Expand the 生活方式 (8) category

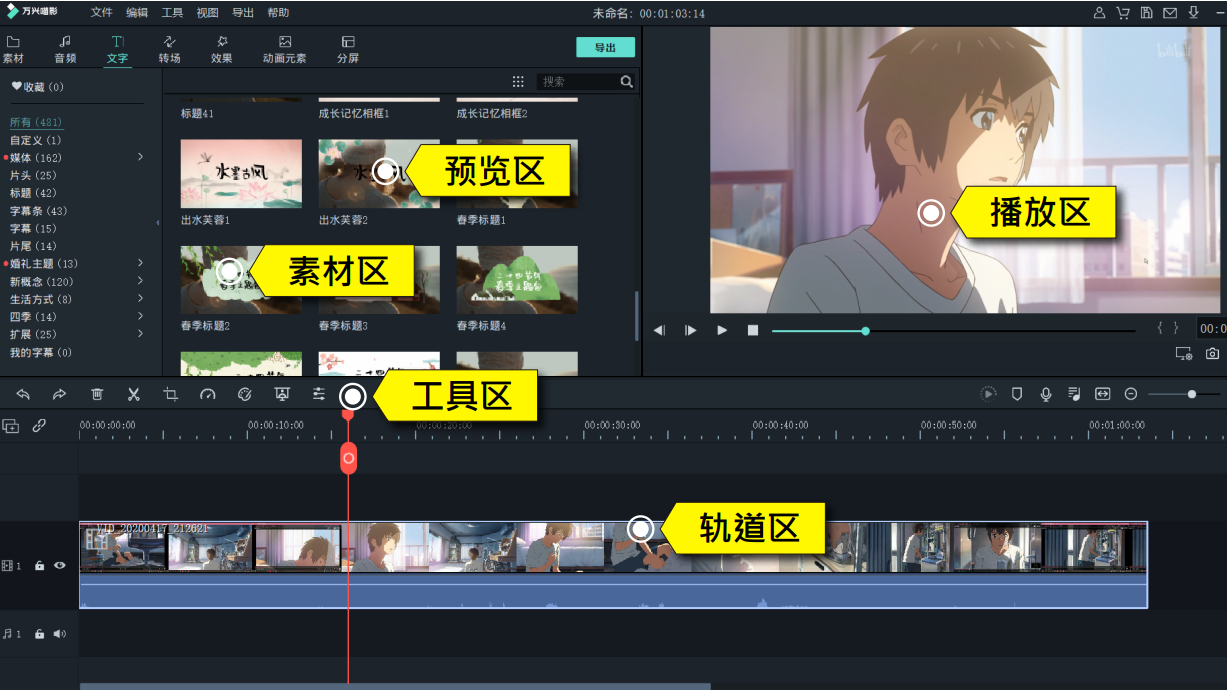click(140, 298)
